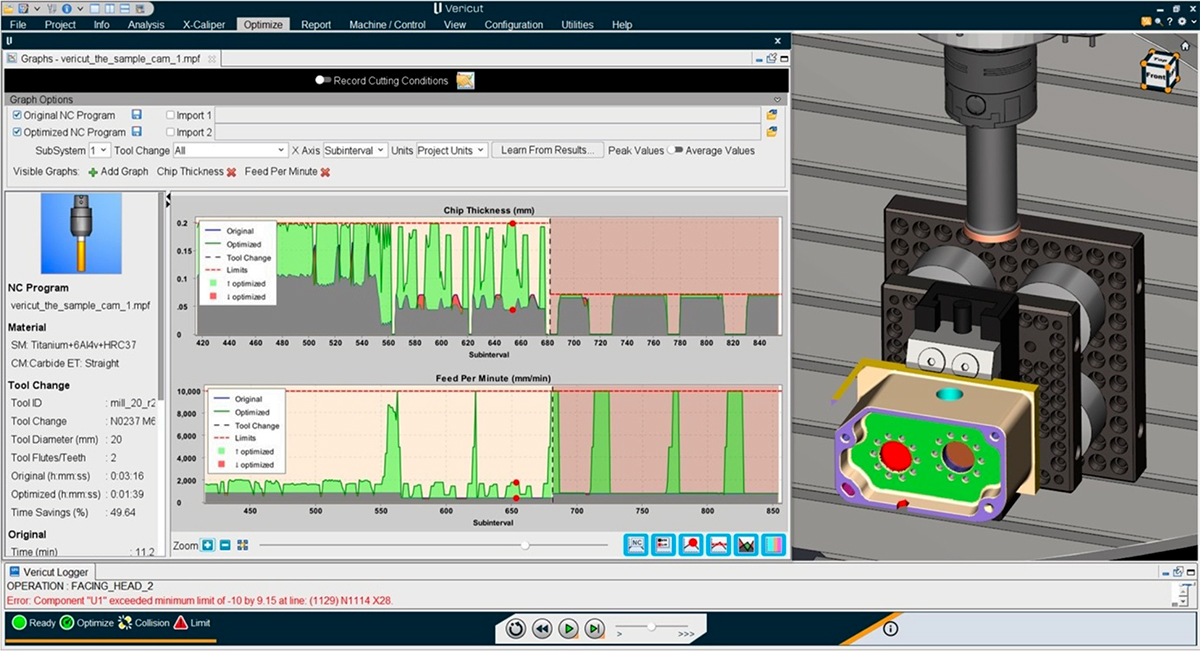Click the blue info icon in toolbar
Image resolution: width=1200 pixels, height=651 pixels.
pos(66,8)
